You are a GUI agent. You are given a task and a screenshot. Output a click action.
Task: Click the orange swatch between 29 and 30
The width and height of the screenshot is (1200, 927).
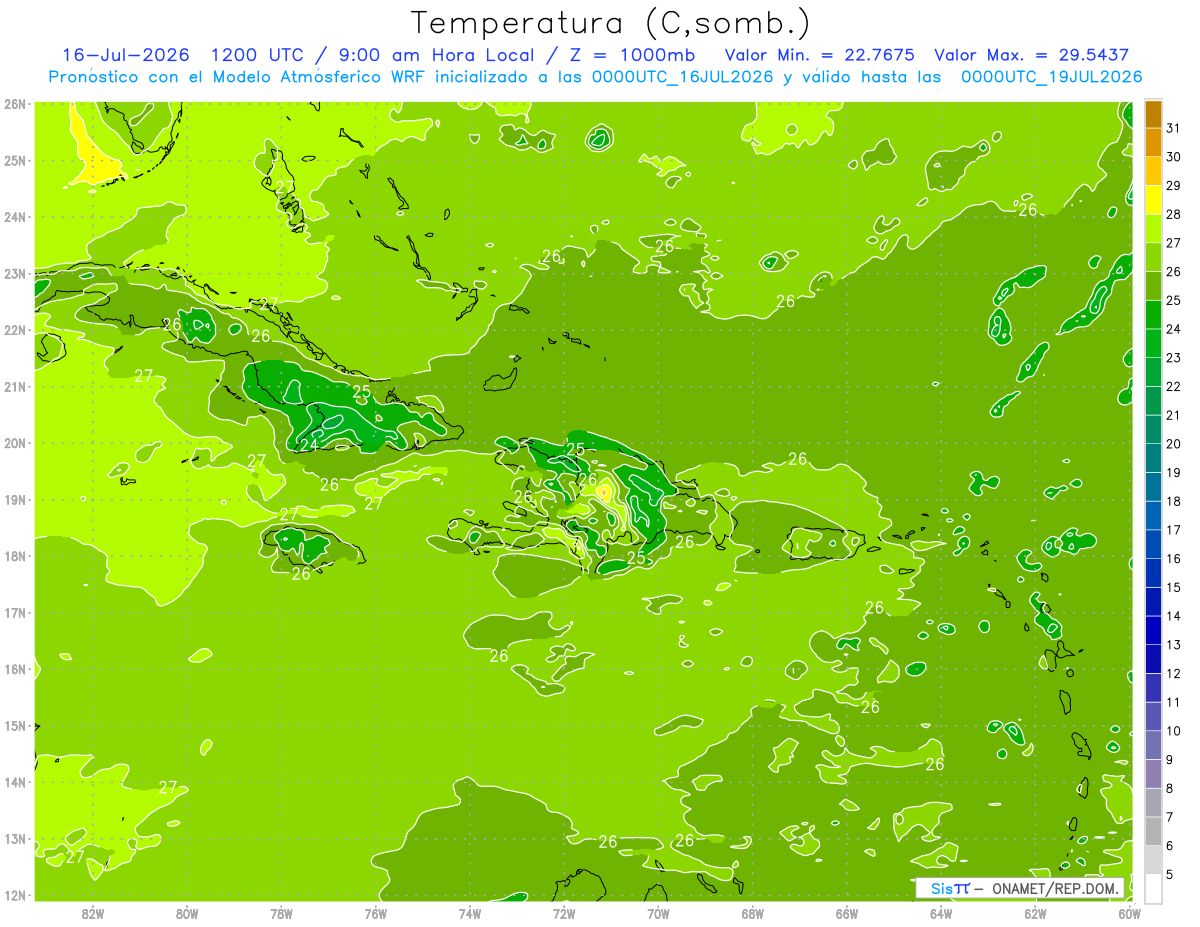pyautogui.click(x=1153, y=171)
